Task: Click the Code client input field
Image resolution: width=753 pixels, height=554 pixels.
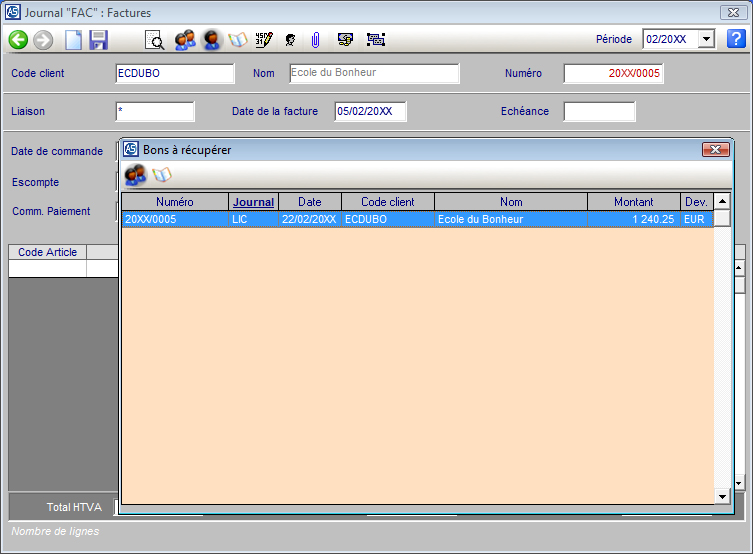Action: pyautogui.click(x=175, y=73)
